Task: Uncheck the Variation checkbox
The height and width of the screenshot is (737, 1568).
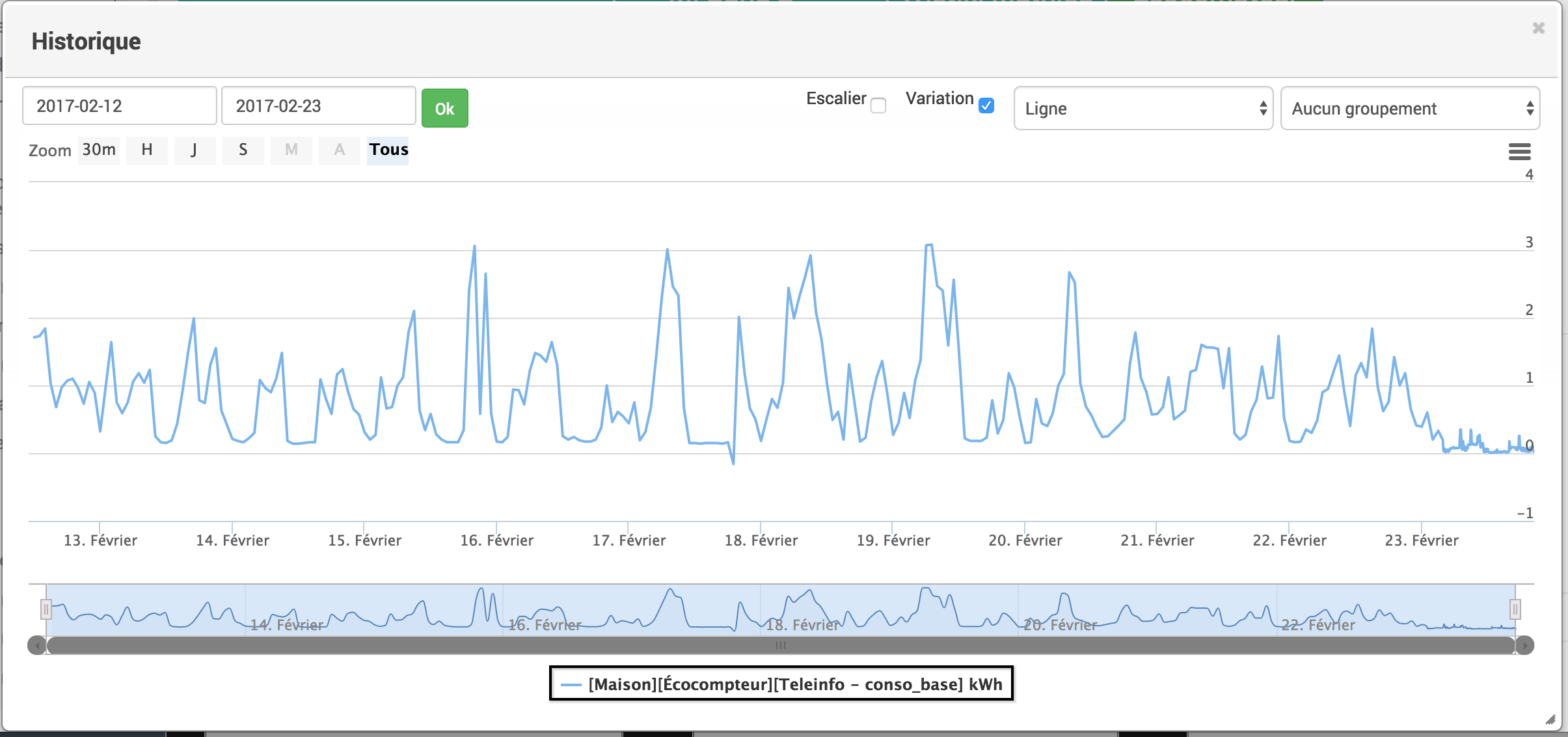Action: coord(986,105)
